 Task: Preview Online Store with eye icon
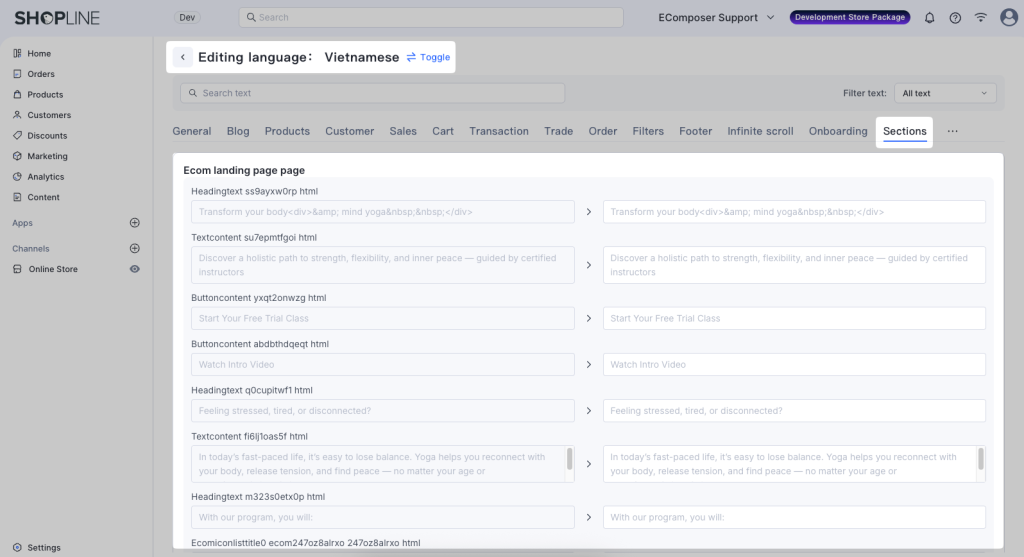click(x=135, y=269)
